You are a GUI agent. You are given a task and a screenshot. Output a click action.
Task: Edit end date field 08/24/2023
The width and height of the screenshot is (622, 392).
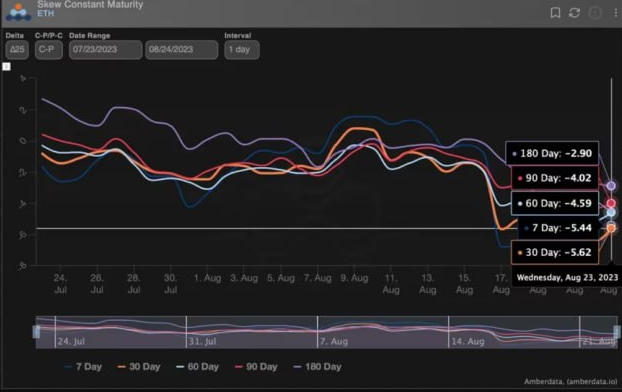(x=182, y=50)
